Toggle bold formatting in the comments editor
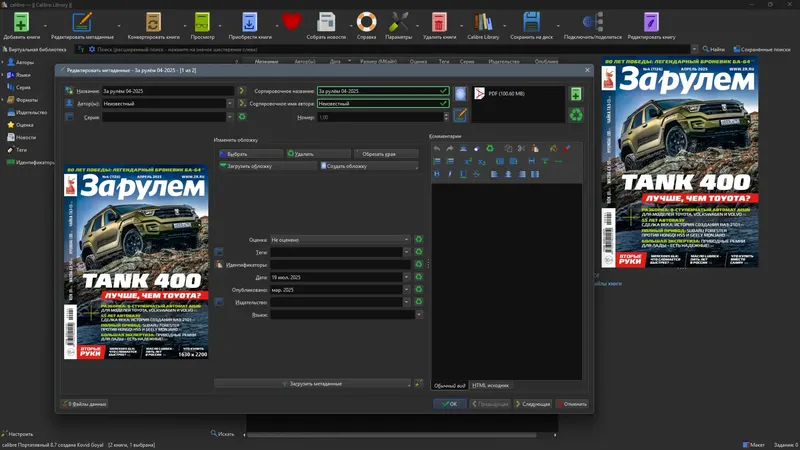Image resolution: width=800 pixels, height=450 pixels. (x=437, y=173)
